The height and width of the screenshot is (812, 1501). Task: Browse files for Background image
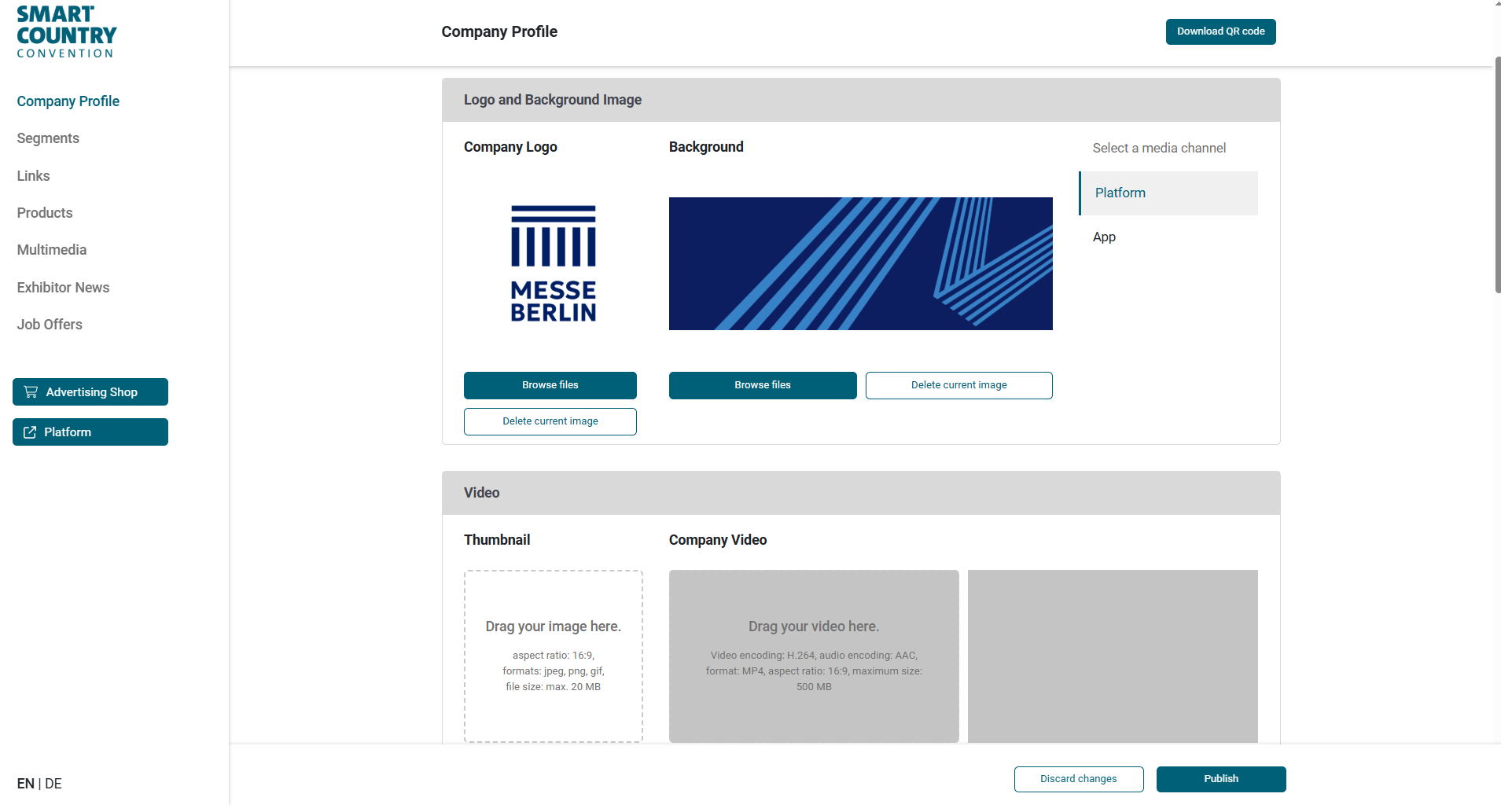[763, 385]
